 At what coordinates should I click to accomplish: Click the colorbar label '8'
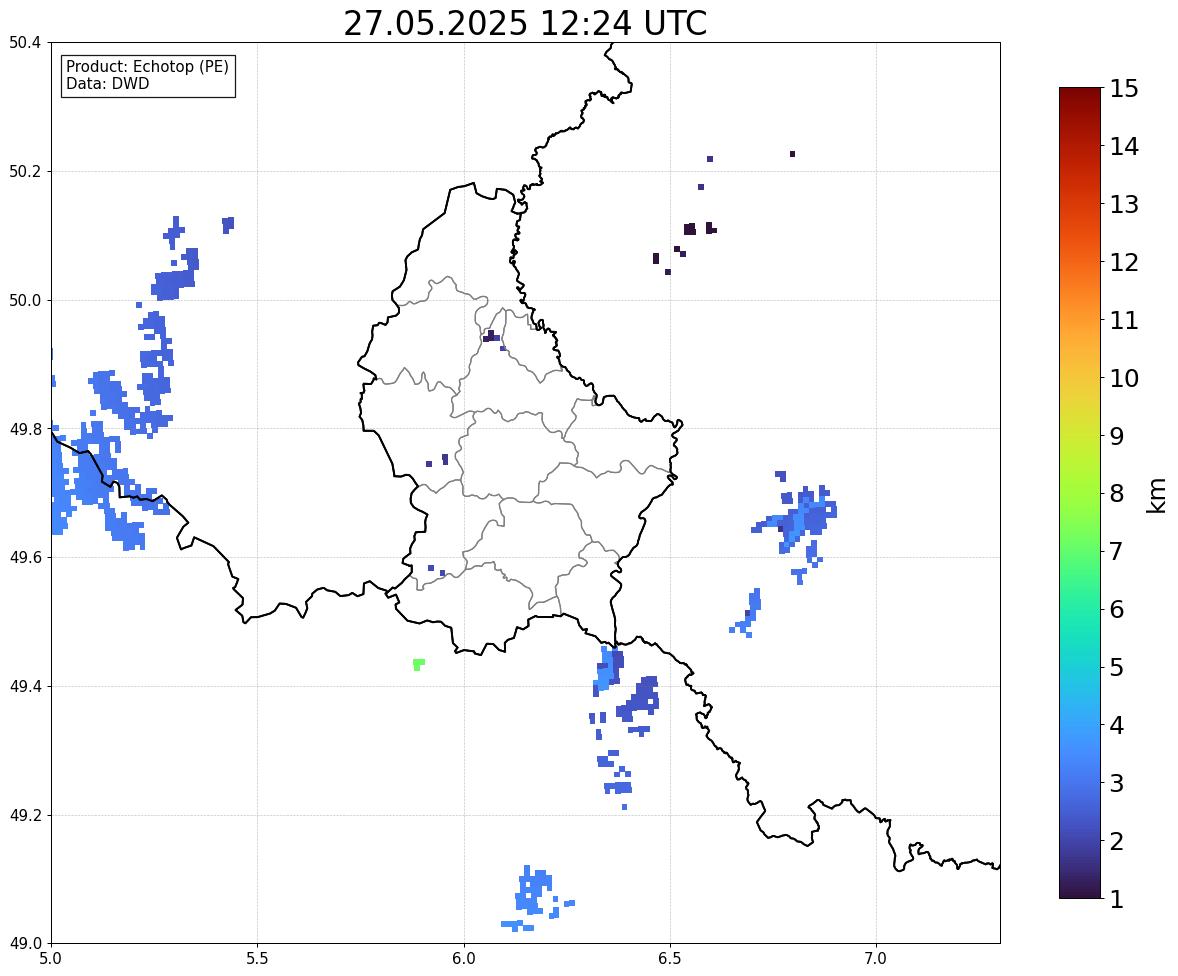pos(1117,494)
